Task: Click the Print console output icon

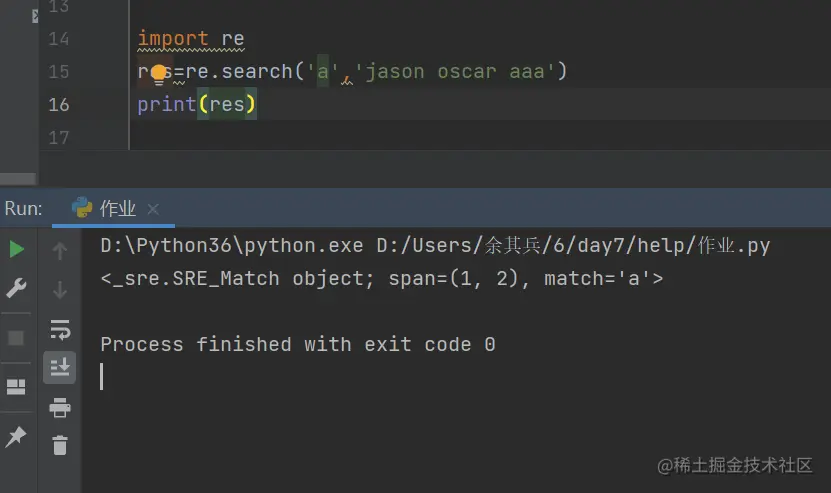Action: click(60, 408)
